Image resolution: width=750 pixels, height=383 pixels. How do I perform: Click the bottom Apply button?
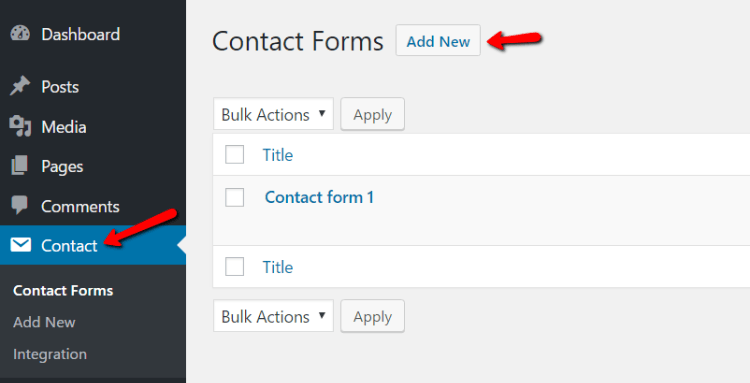(373, 316)
